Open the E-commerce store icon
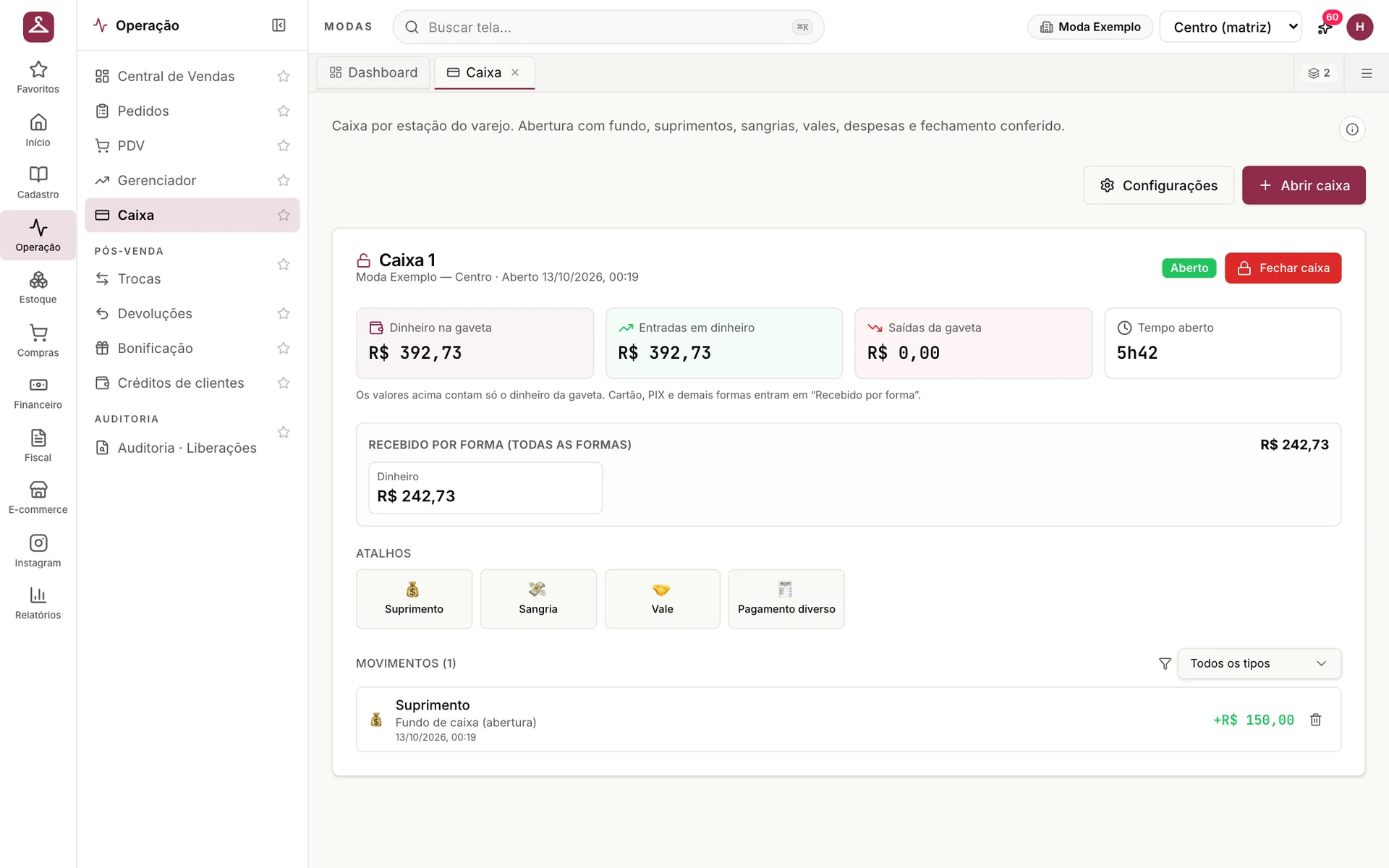This screenshot has height=868, width=1389. click(38, 498)
